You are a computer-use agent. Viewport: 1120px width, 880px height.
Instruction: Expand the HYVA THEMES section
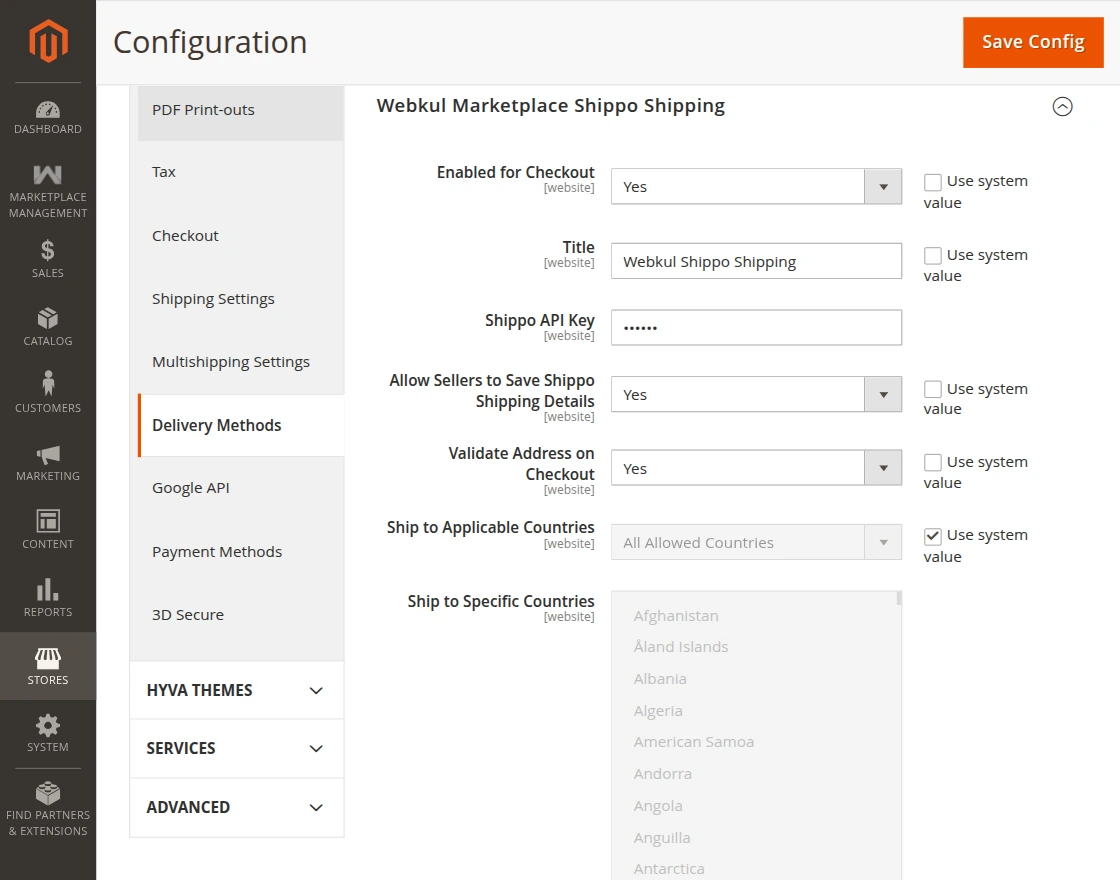click(236, 690)
